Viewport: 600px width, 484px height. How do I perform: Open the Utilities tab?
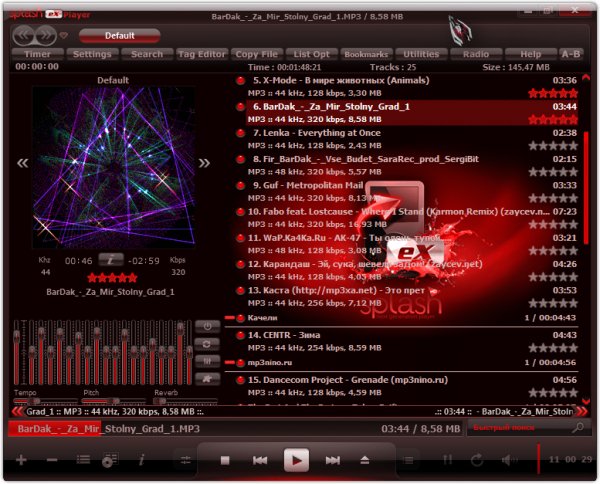tap(421, 54)
